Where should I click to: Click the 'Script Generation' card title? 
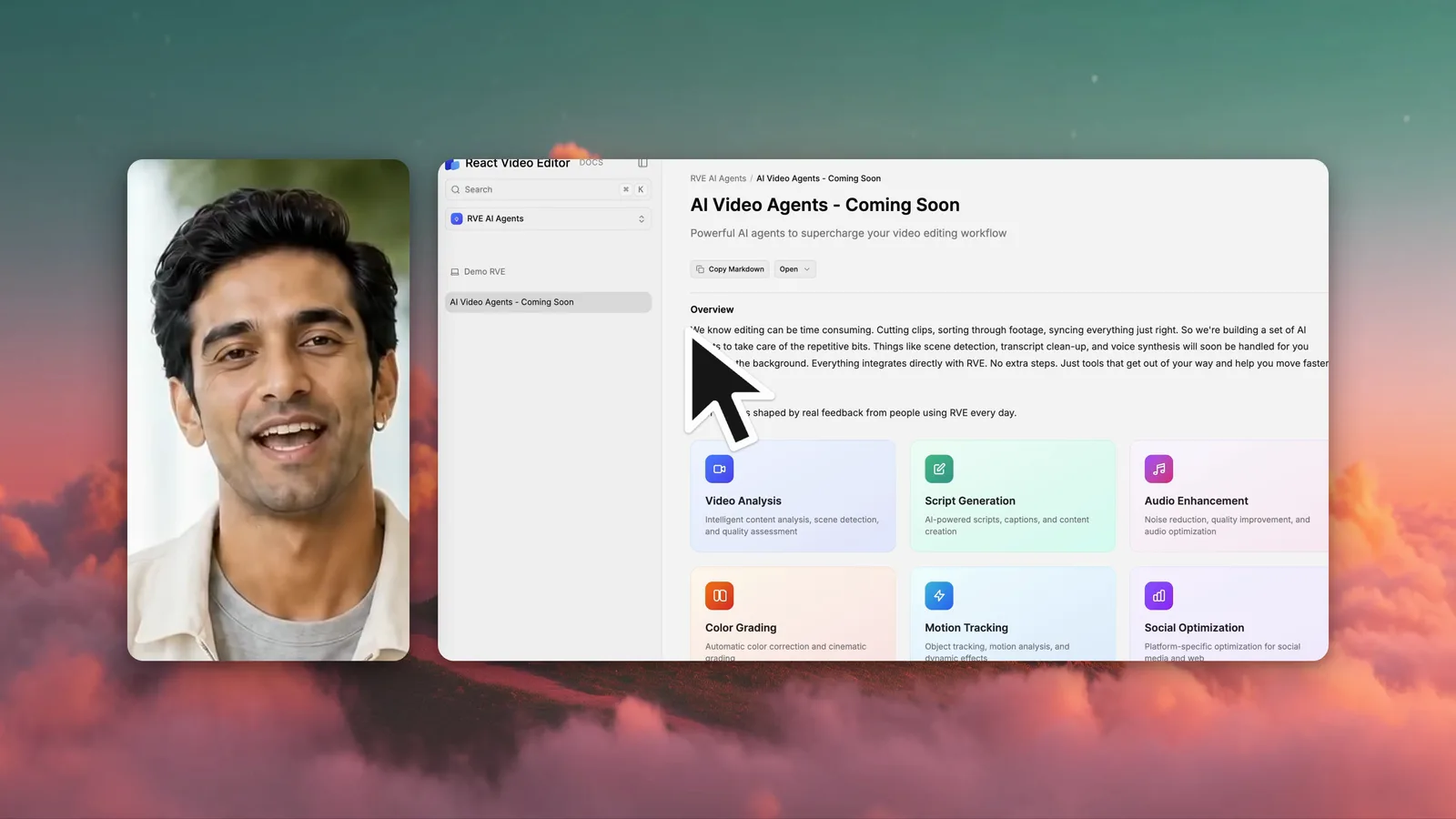pos(970,501)
